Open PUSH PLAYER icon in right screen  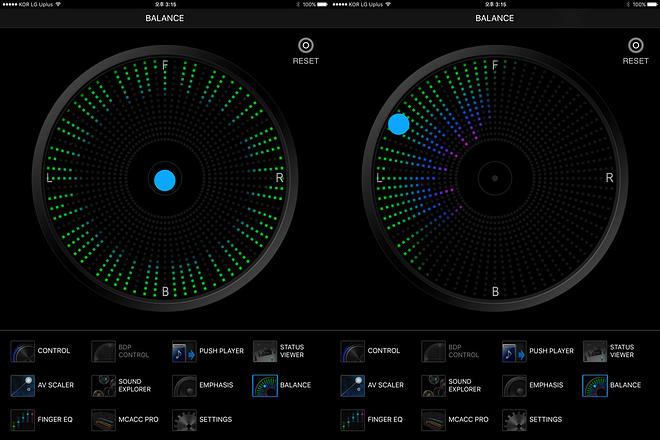514,351
